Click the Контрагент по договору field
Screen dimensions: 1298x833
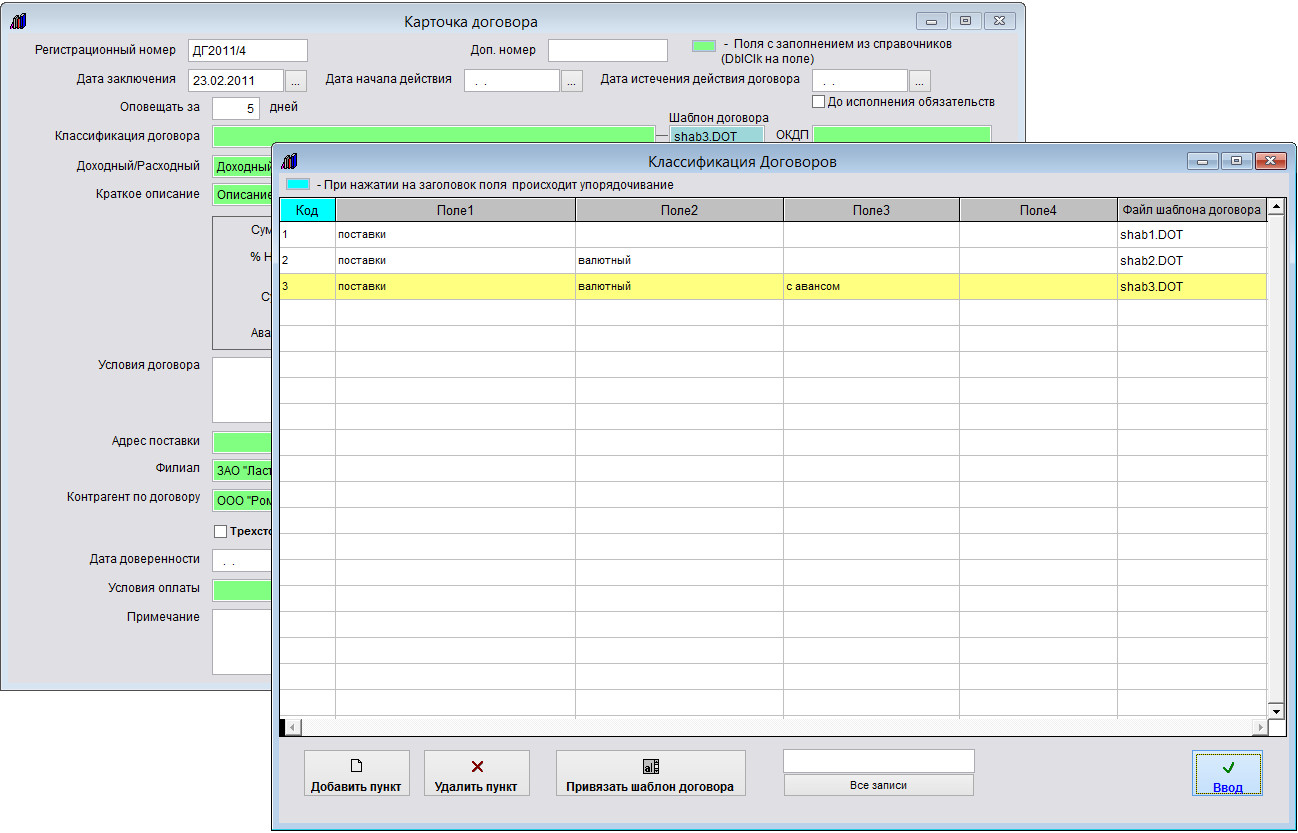242,498
